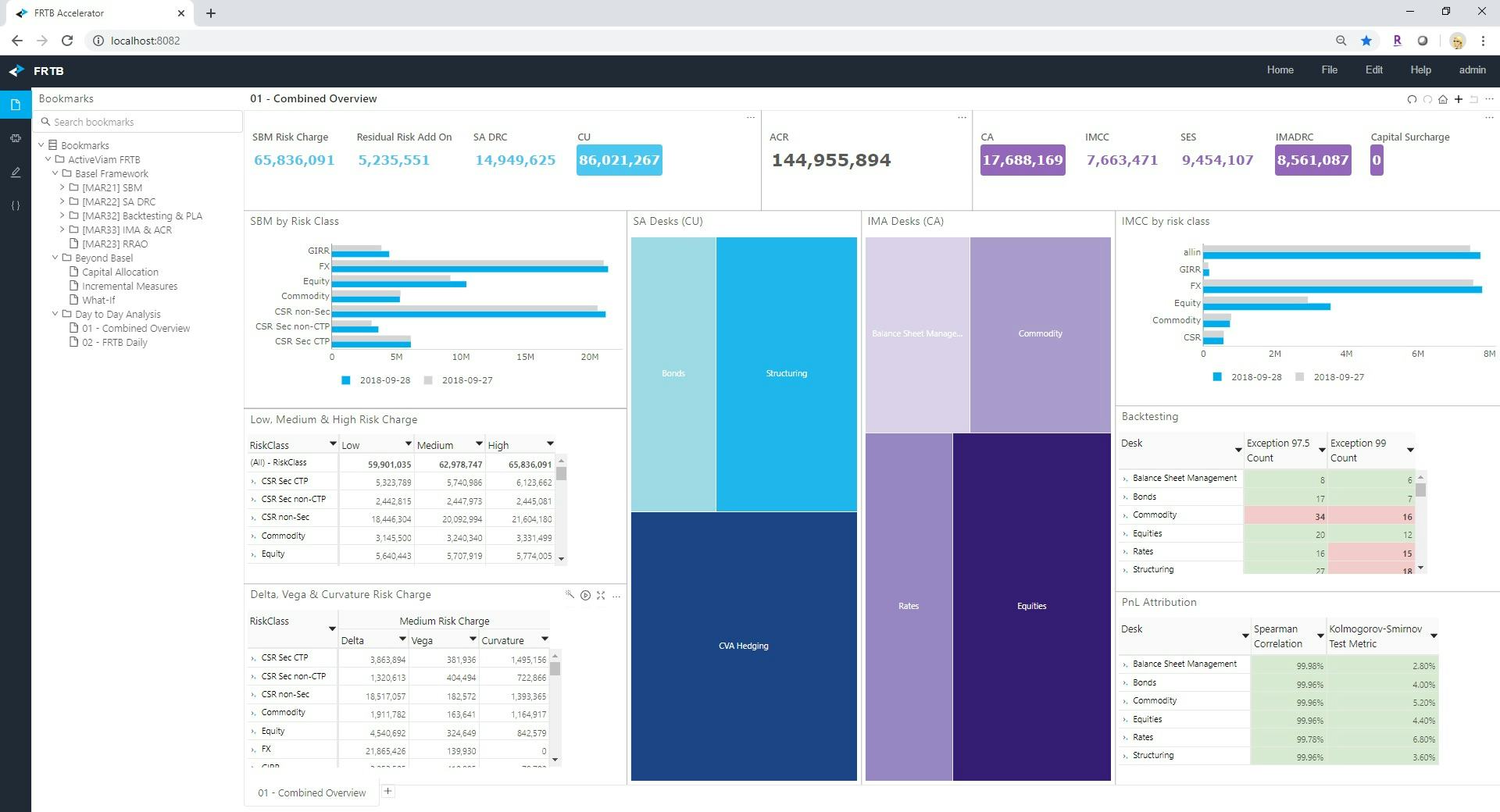This screenshot has width=1500, height=812.
Task: Click the magic wand icon on Delta widget
Action: pos(570,595)
